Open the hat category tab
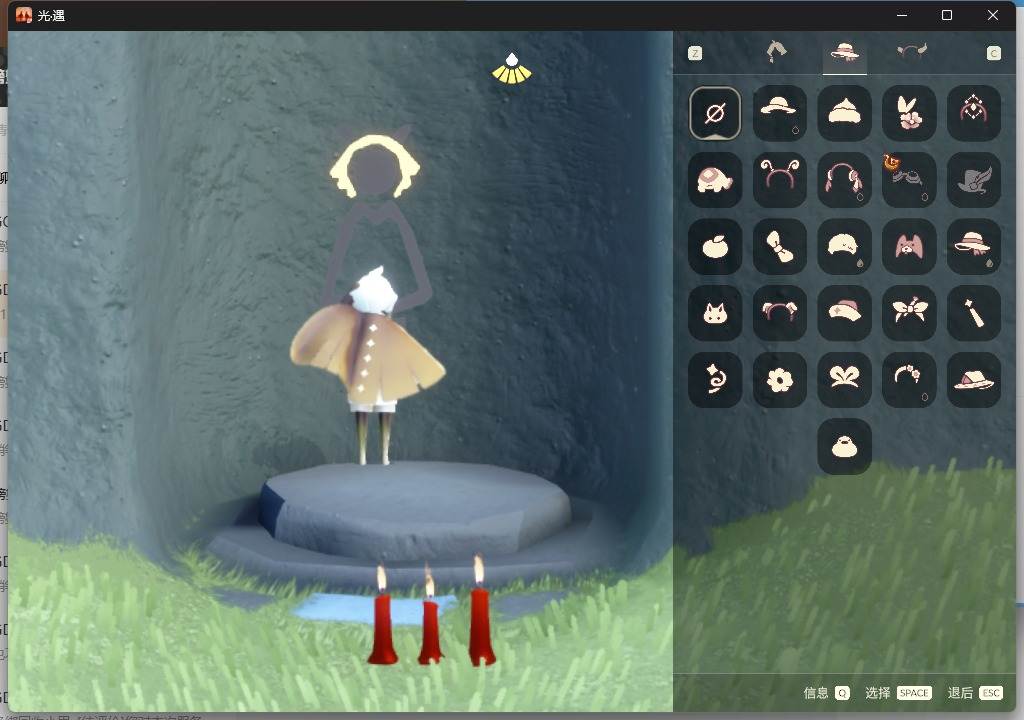1024x720 pixels. pyautogui.click(x=844, y=52)
